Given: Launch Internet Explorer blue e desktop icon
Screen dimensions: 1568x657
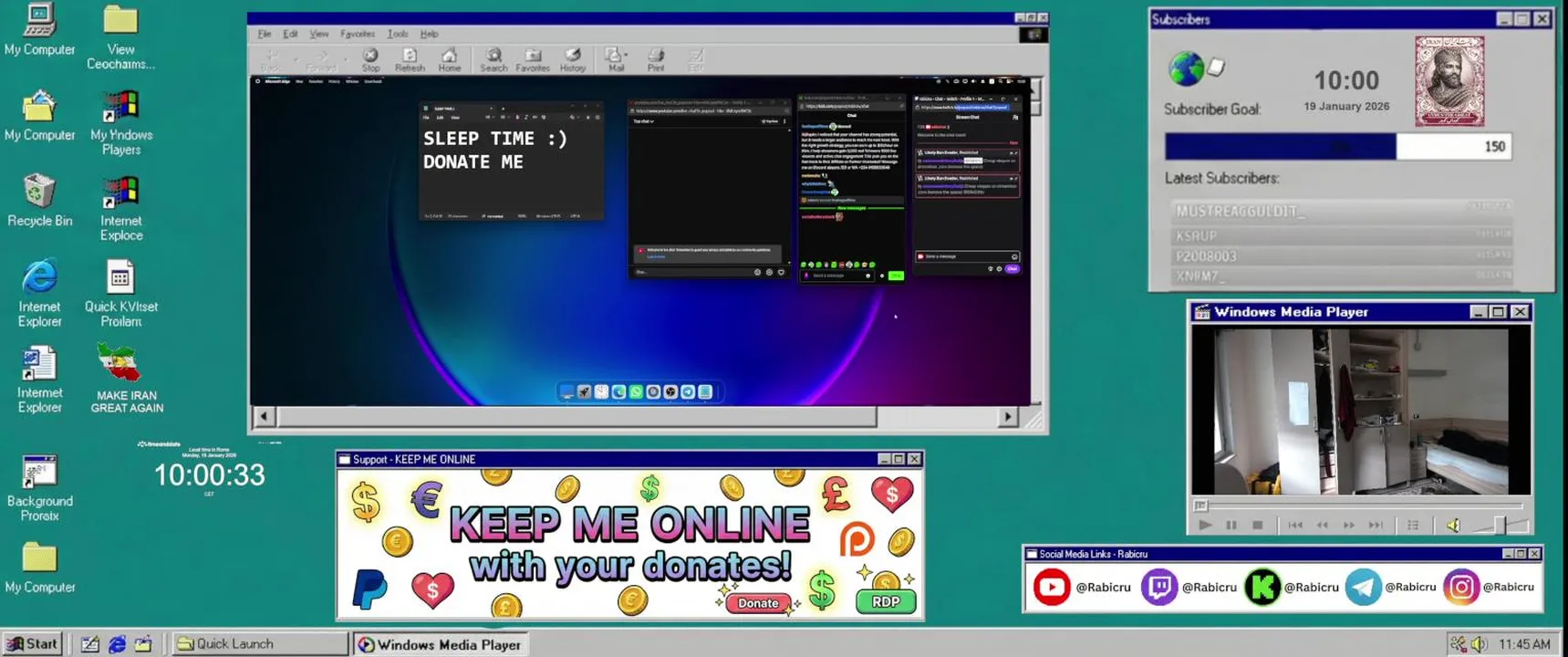Looking at the screenshot, I should tap(39, 294).
